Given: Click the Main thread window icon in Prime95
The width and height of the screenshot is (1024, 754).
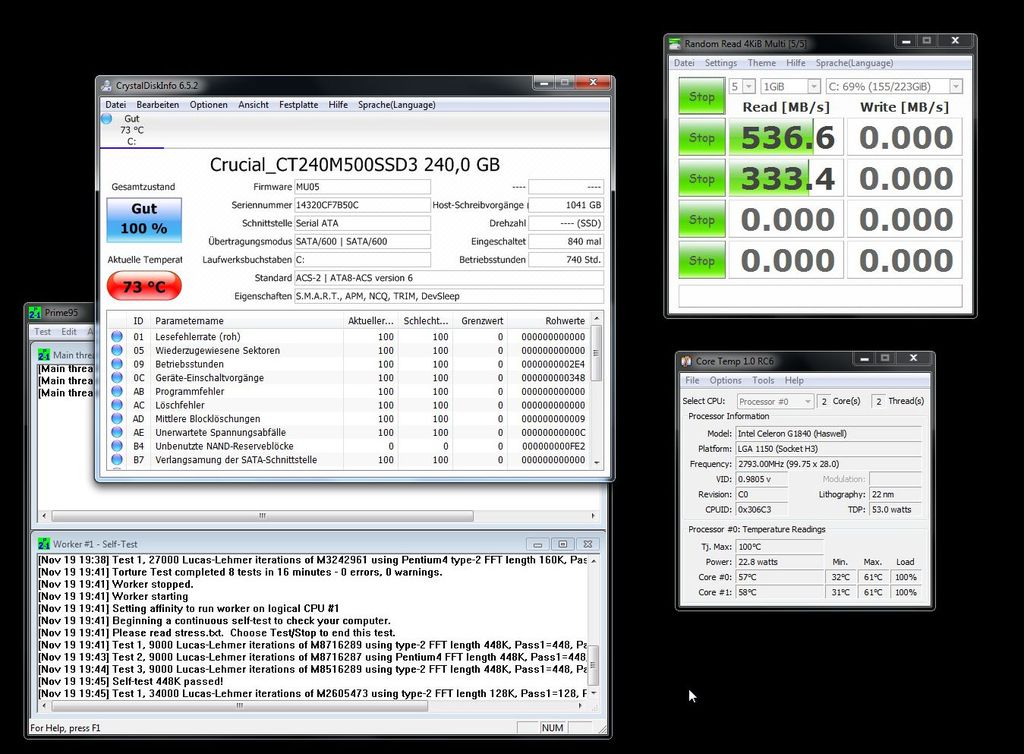Looking at the screenshot, I should click(x=44, y=355).
